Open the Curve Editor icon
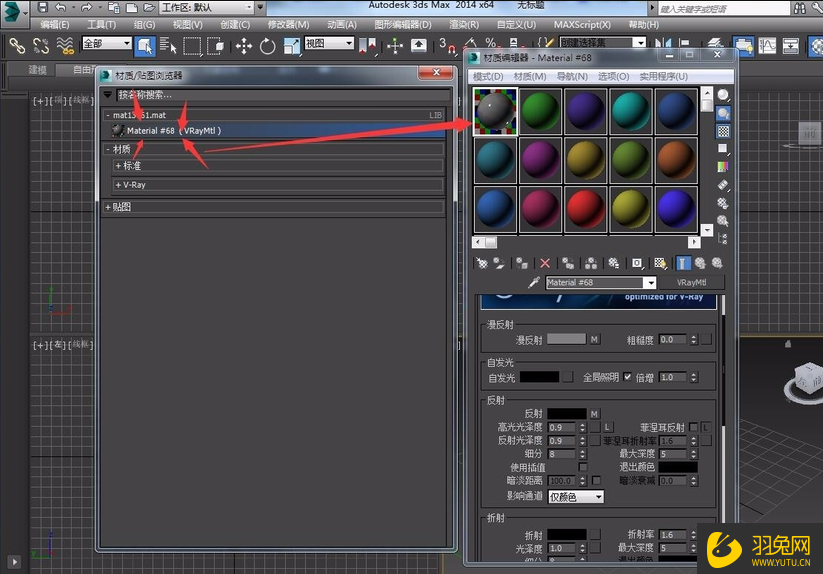The image size is (823, 574). tap(767, 46)
